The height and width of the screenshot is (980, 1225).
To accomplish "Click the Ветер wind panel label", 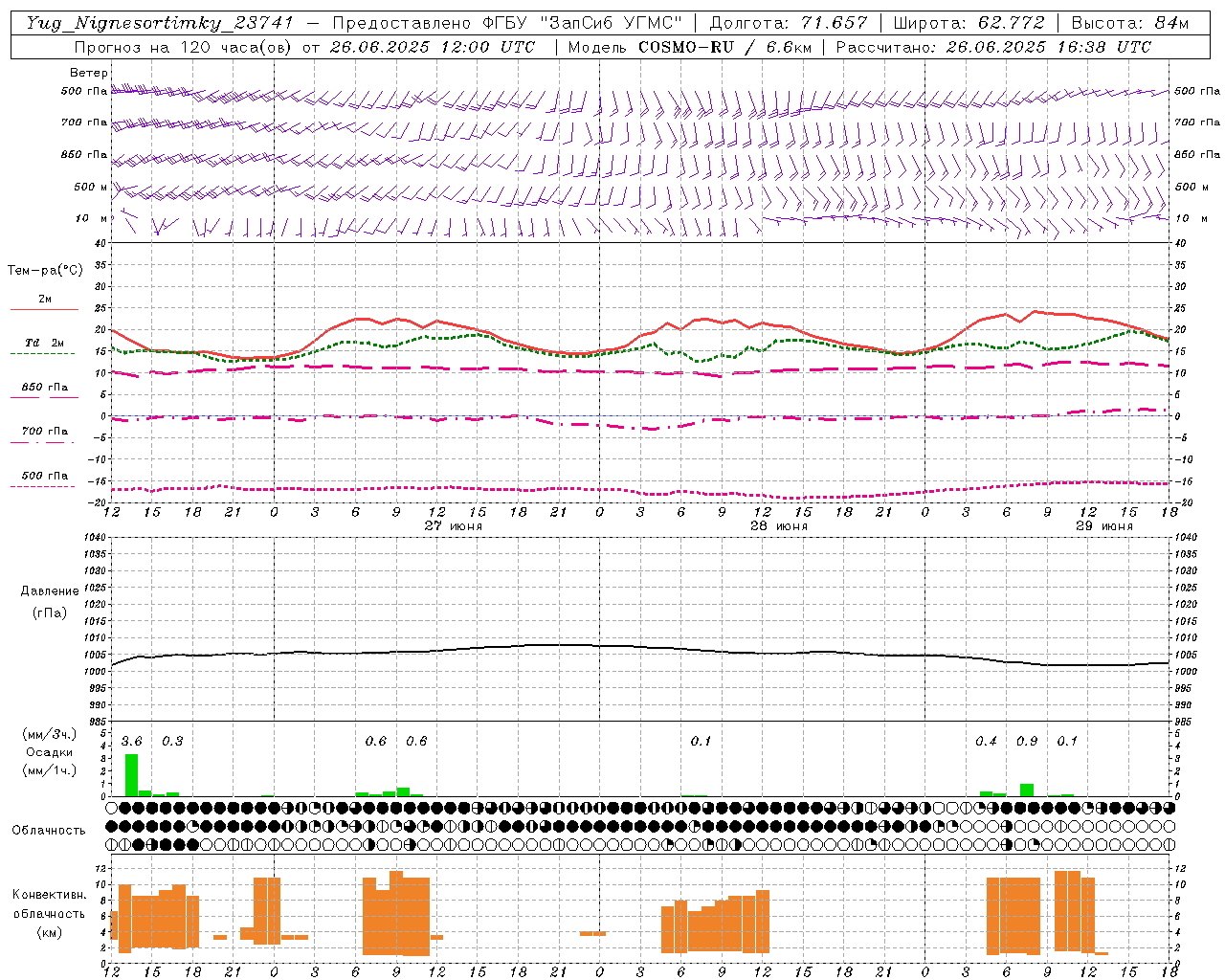I will click(89, 73).
